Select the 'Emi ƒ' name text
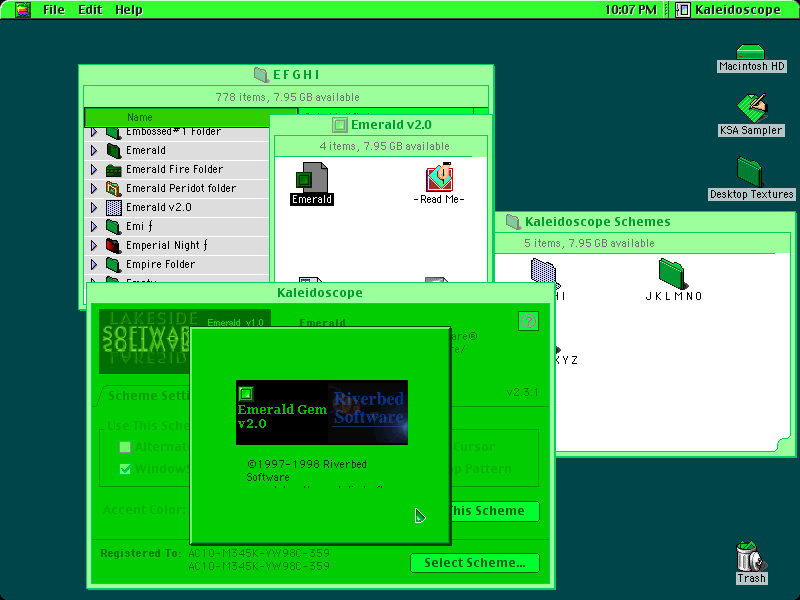The width and height of the screenshot is (800, 600). (139, 227)
